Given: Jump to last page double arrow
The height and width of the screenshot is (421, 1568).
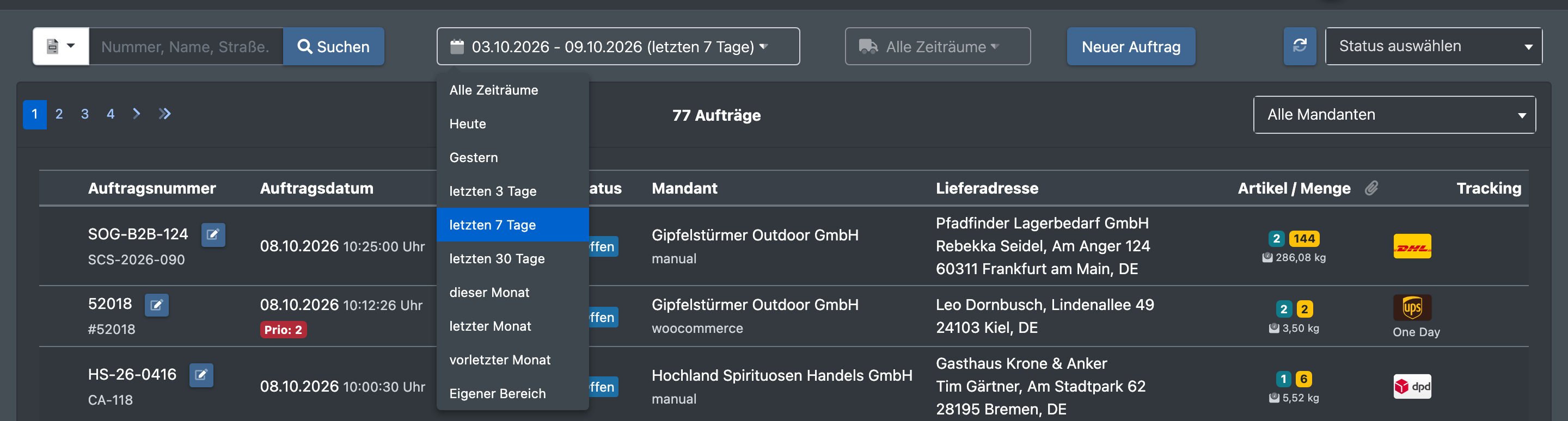Looking at the screenshot, I should pos(164,114).
